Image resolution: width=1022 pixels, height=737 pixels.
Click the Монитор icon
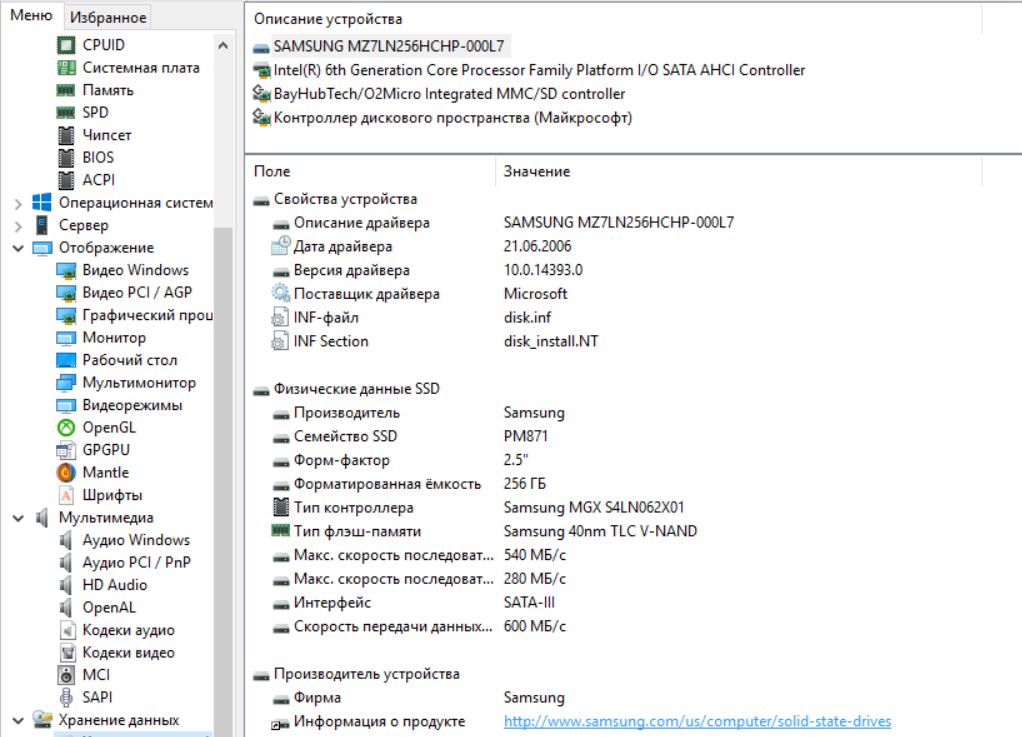click(66, 338)
